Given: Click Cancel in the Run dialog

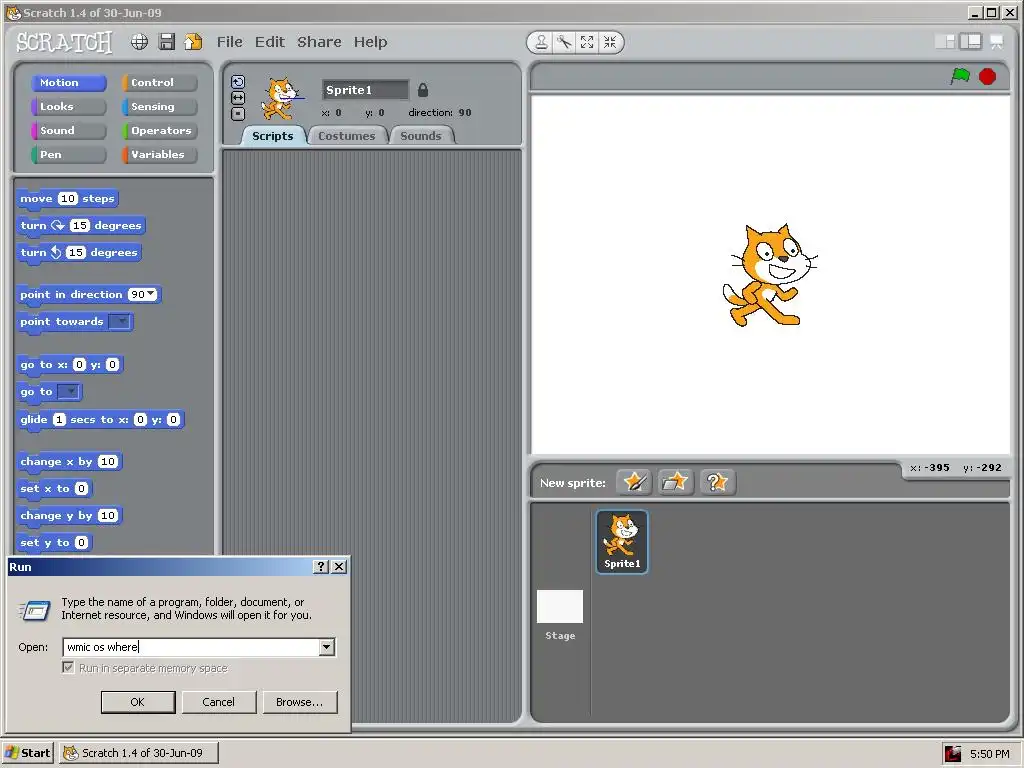Looking at the screenshot, I should pos(219,702).
